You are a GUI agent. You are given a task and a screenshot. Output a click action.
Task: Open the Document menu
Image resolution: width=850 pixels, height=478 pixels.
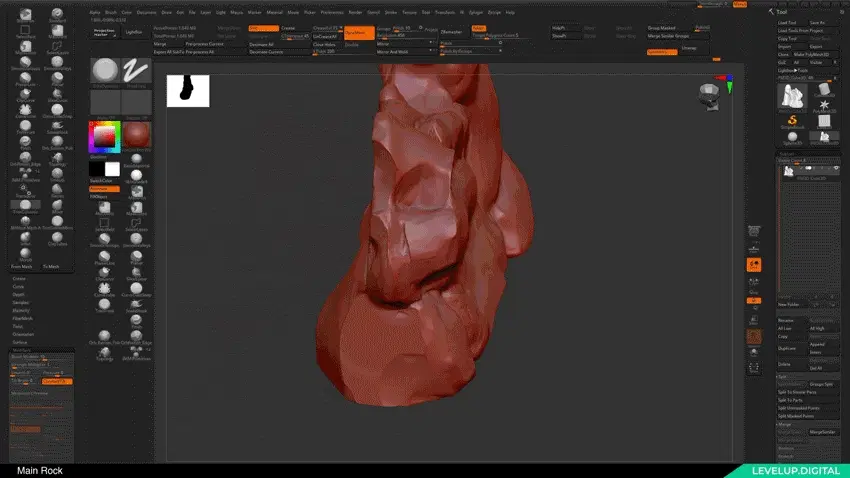pyautogui.click(x=146, y=12)
